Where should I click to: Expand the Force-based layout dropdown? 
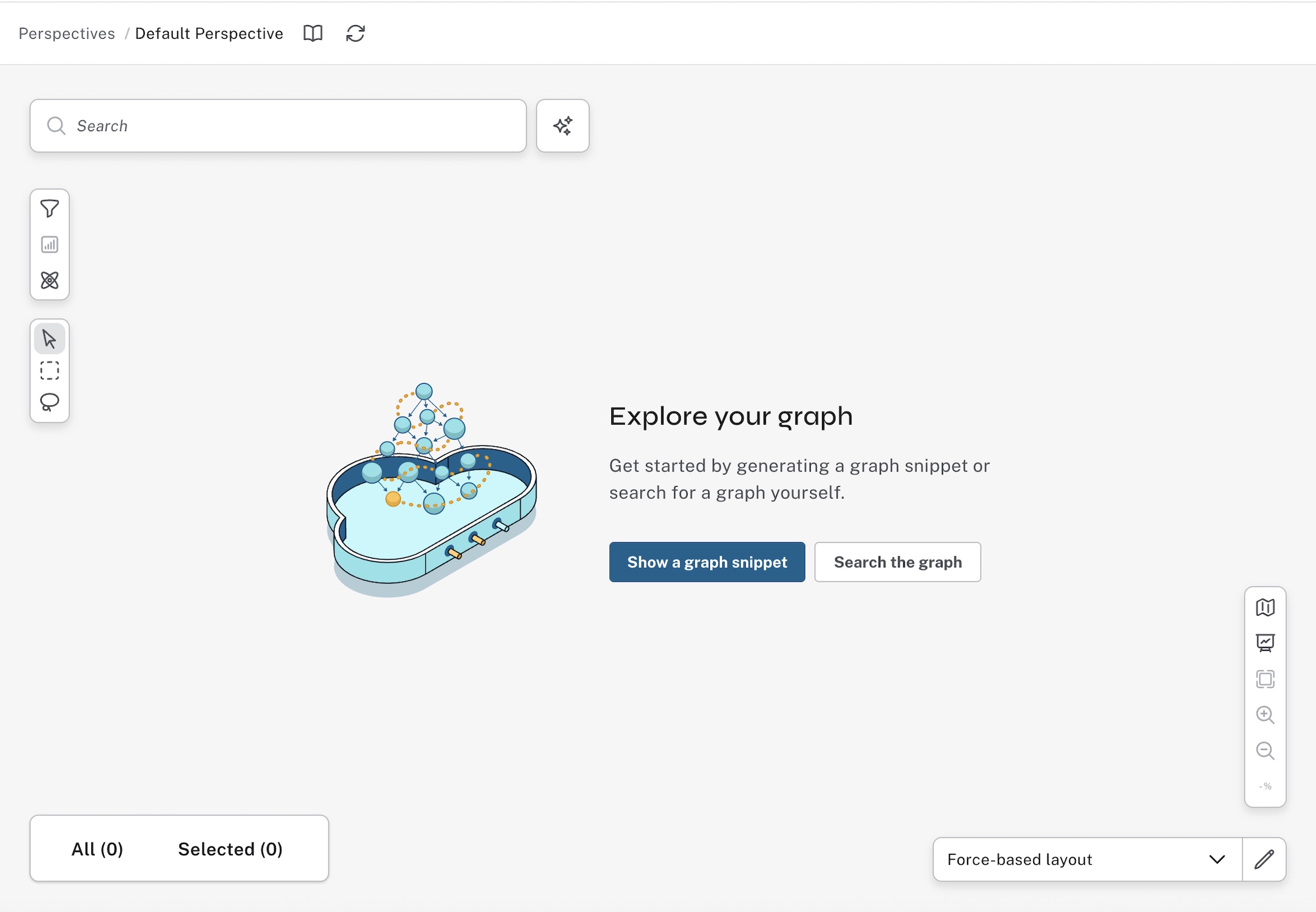click(1086, 859)
